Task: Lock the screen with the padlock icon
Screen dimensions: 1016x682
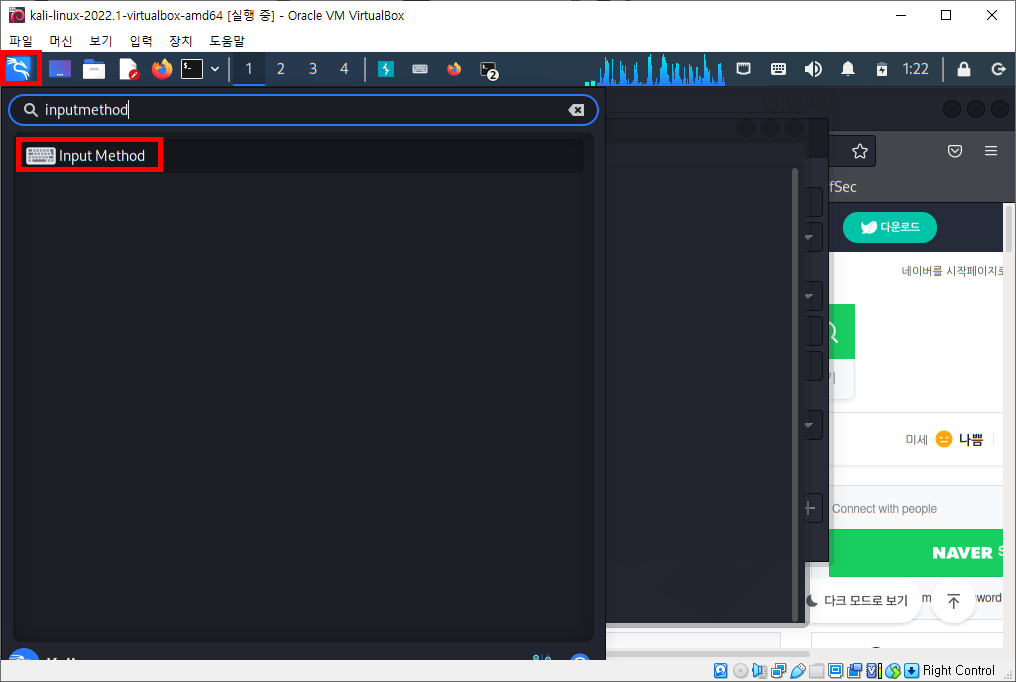Action: tap(964, 69)
